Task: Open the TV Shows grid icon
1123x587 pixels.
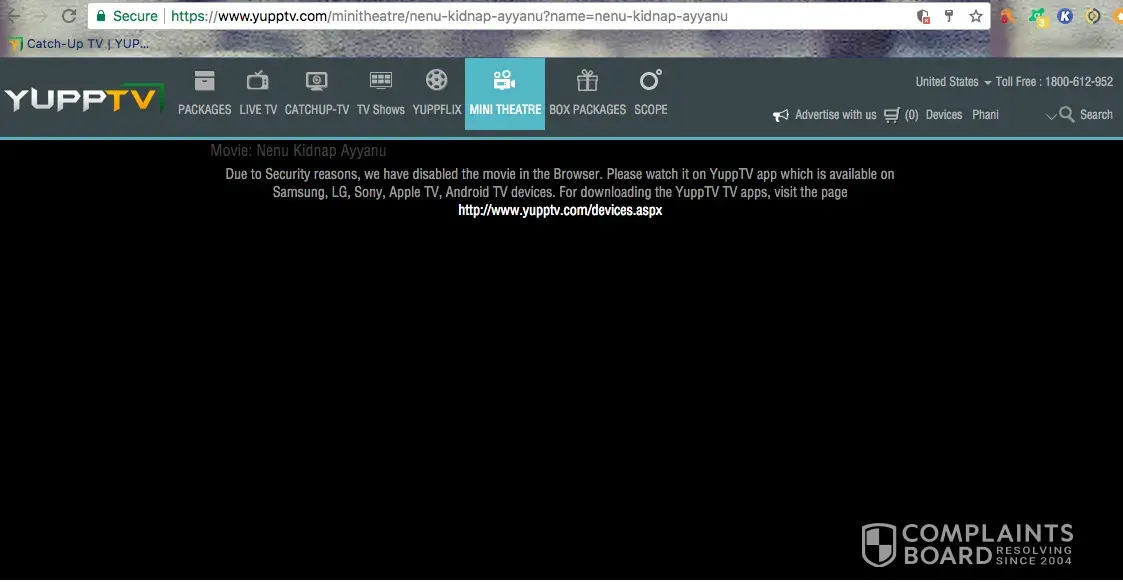Action: point(380,80)
